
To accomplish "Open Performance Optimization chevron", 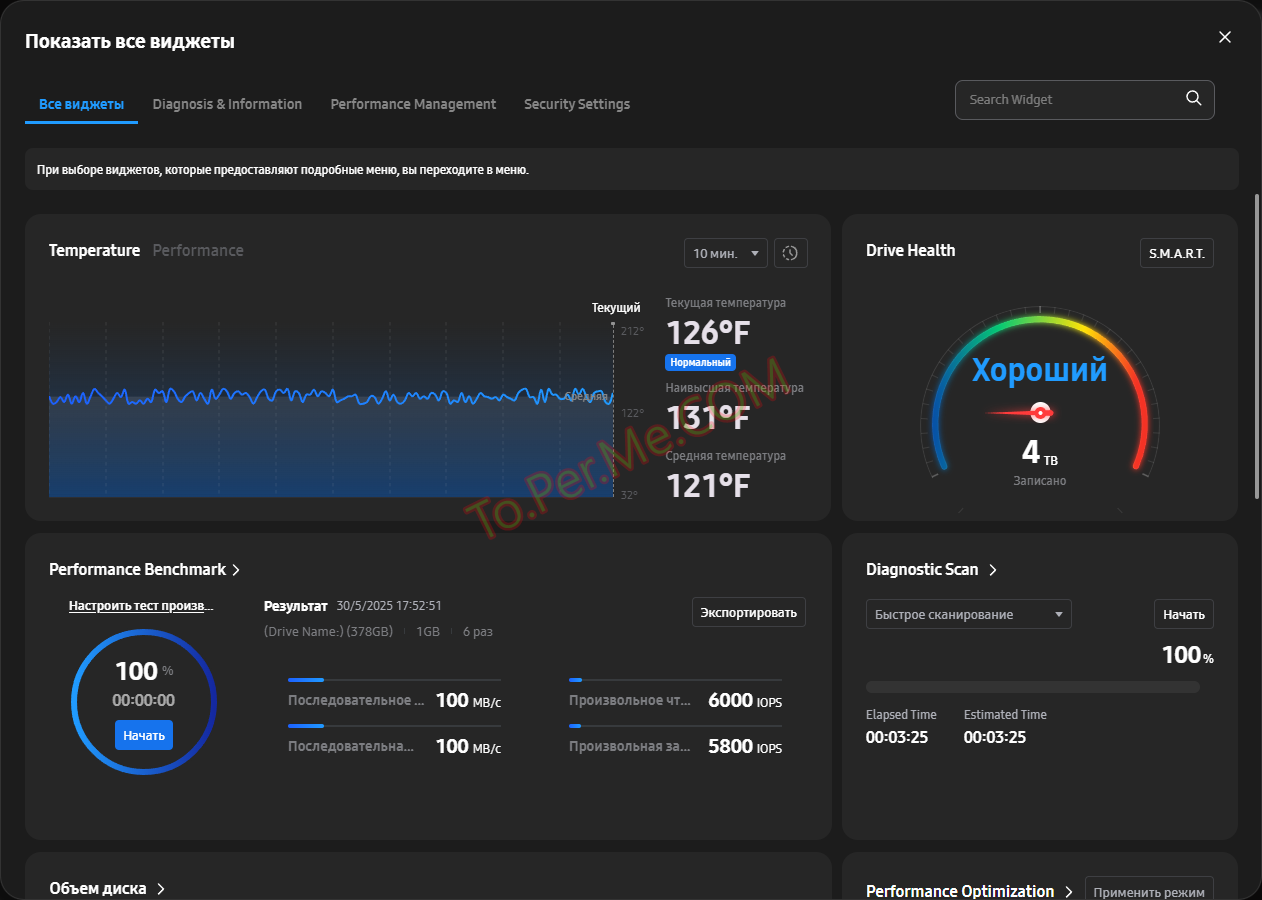I will (1069, 891).
